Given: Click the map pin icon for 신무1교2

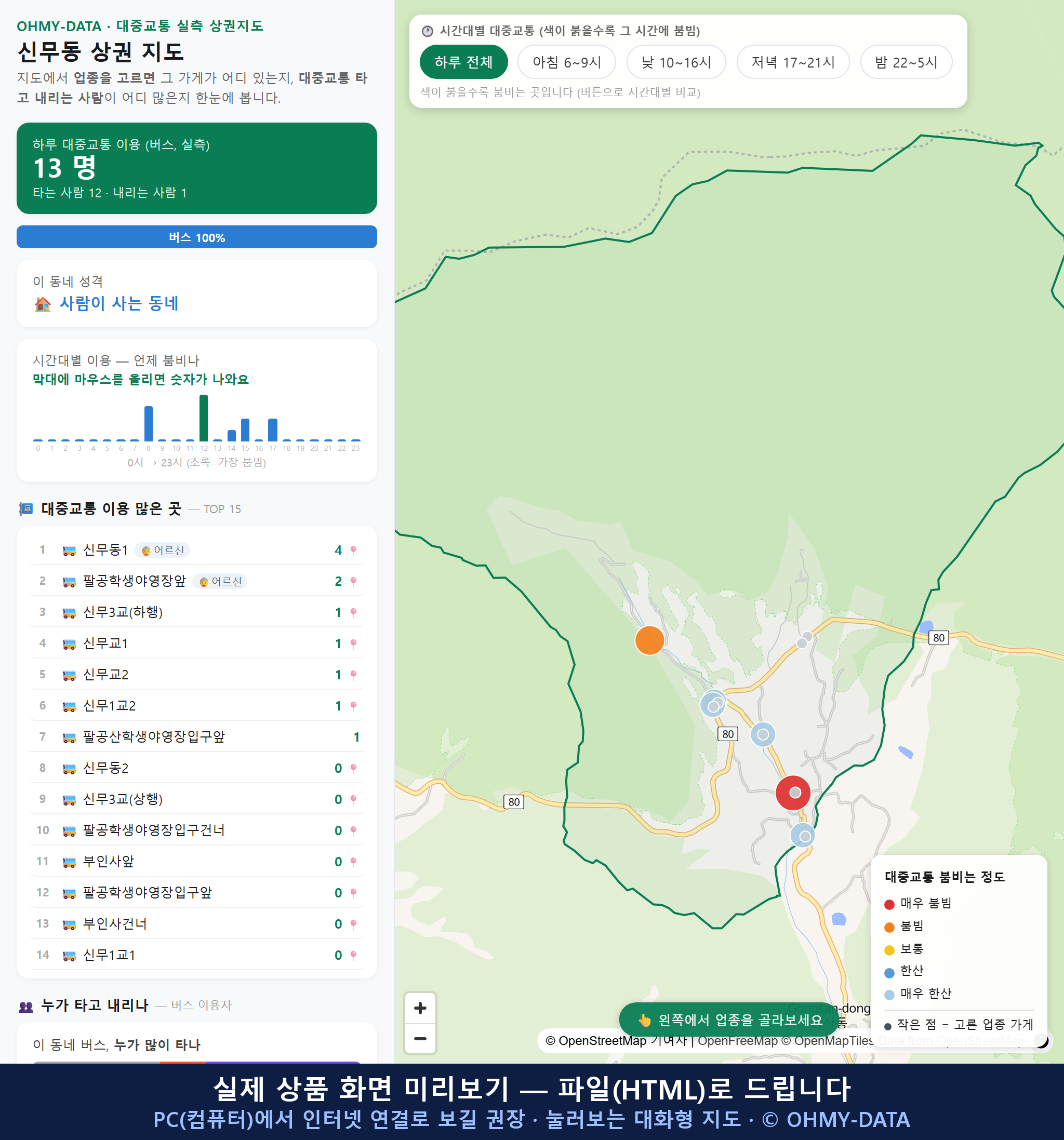Looking at the screenshot, I should pos(353,706).
